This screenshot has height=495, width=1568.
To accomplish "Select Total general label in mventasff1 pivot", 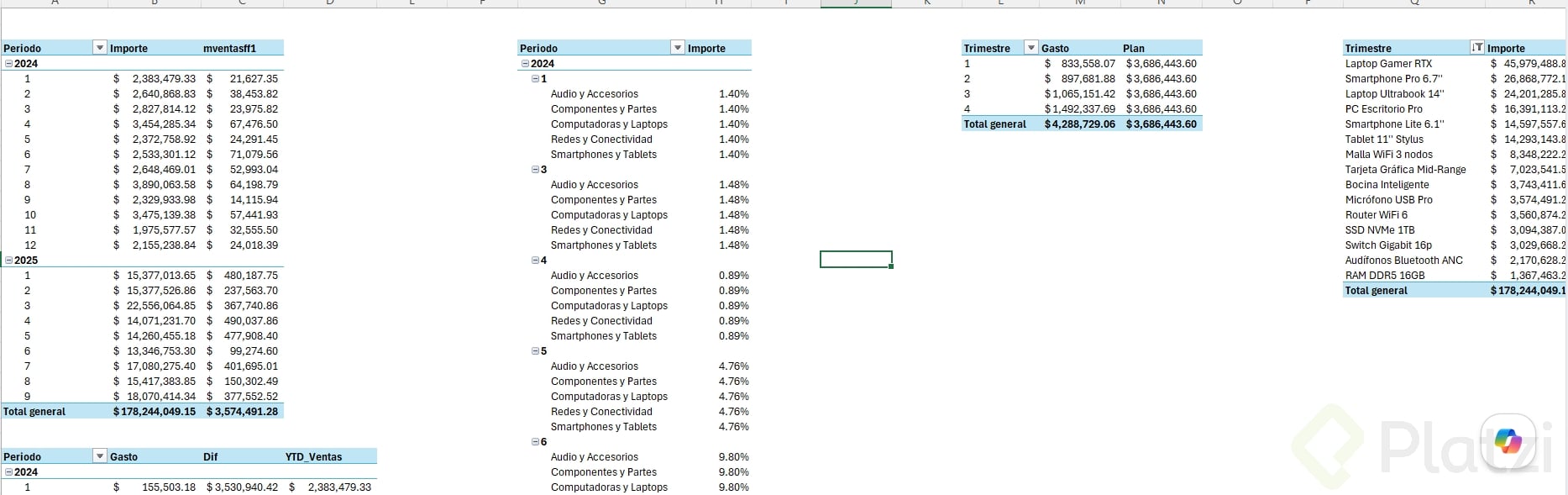I will tap(34, 411).
